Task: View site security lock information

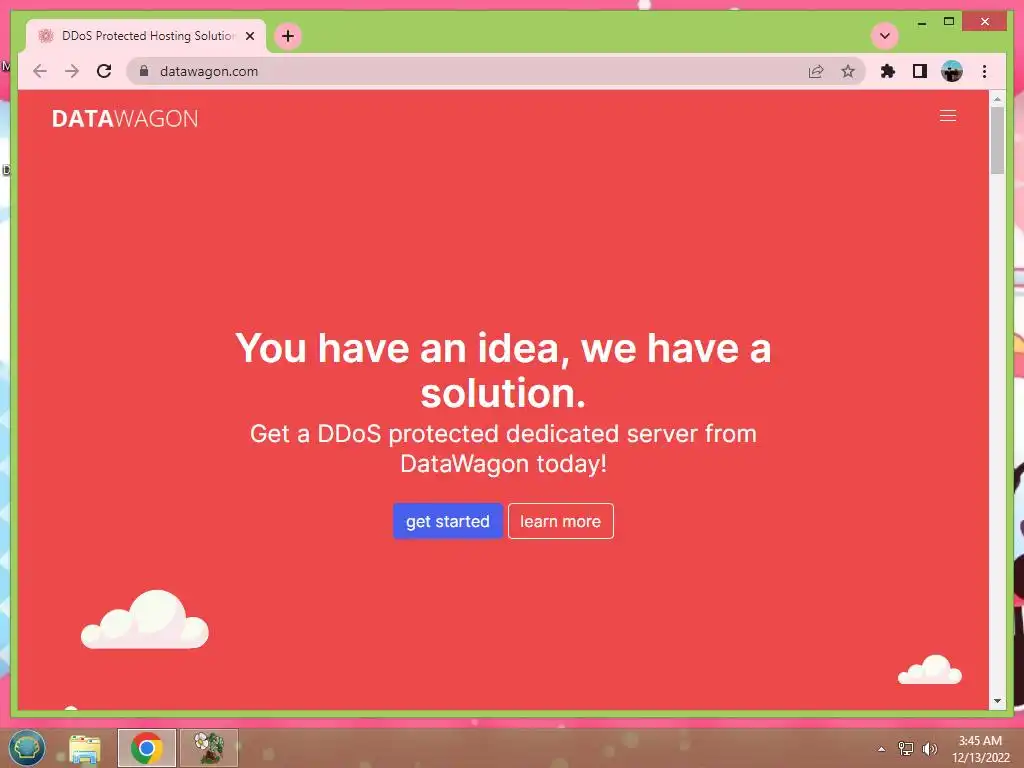Action: click(144, 71)
